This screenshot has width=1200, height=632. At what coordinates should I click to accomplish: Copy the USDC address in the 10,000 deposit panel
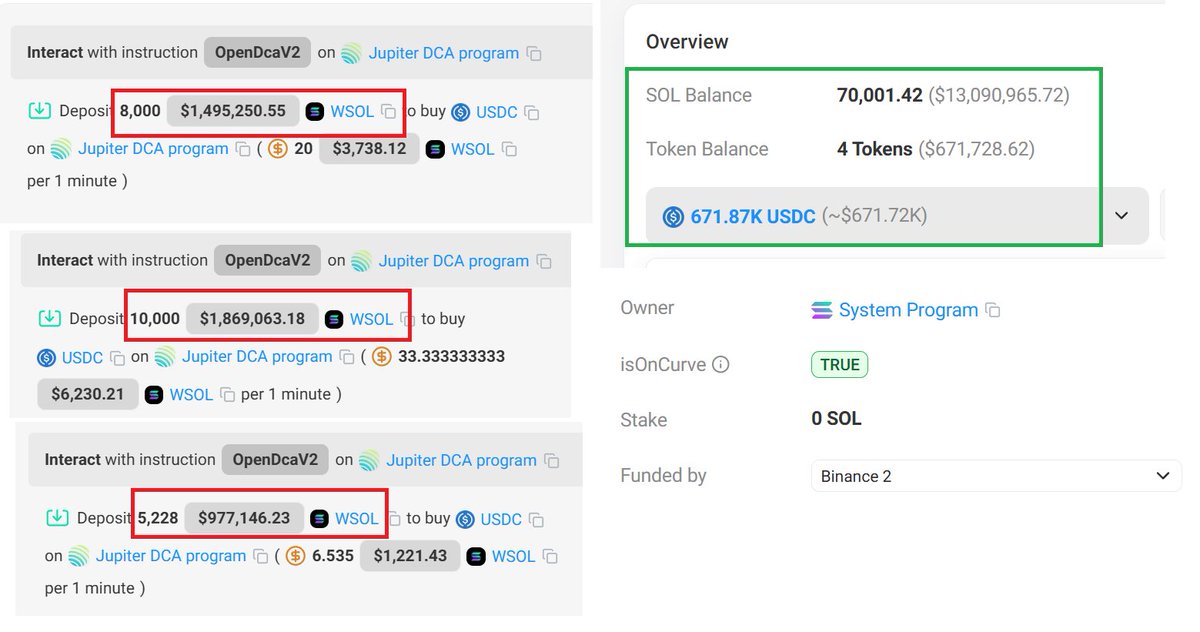117,358
